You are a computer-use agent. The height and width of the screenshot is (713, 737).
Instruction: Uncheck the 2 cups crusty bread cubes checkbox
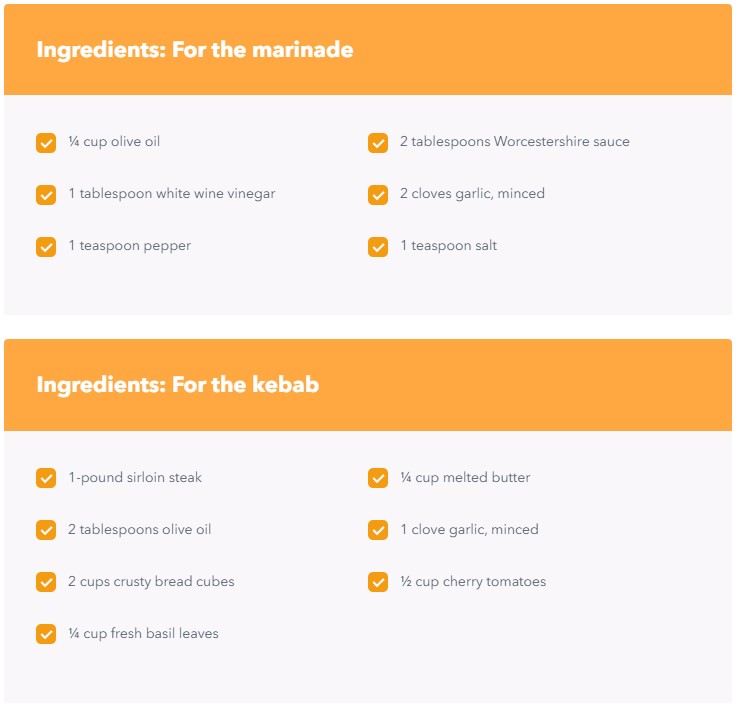tap(46, 582)
